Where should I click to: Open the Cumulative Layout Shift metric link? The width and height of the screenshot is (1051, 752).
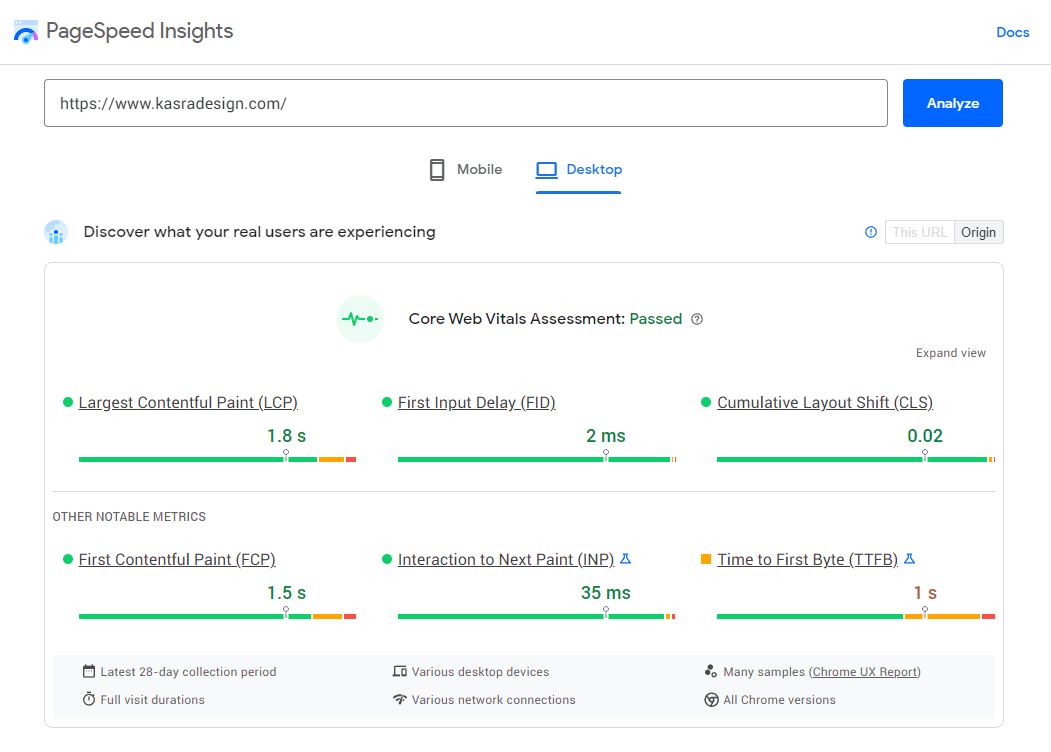pyautogui.click(x=824, y=402)
